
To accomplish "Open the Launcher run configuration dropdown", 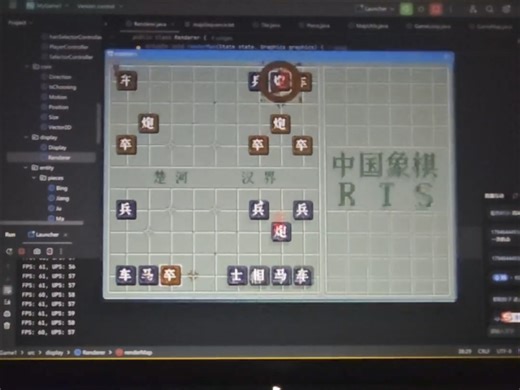I will 374,9.
